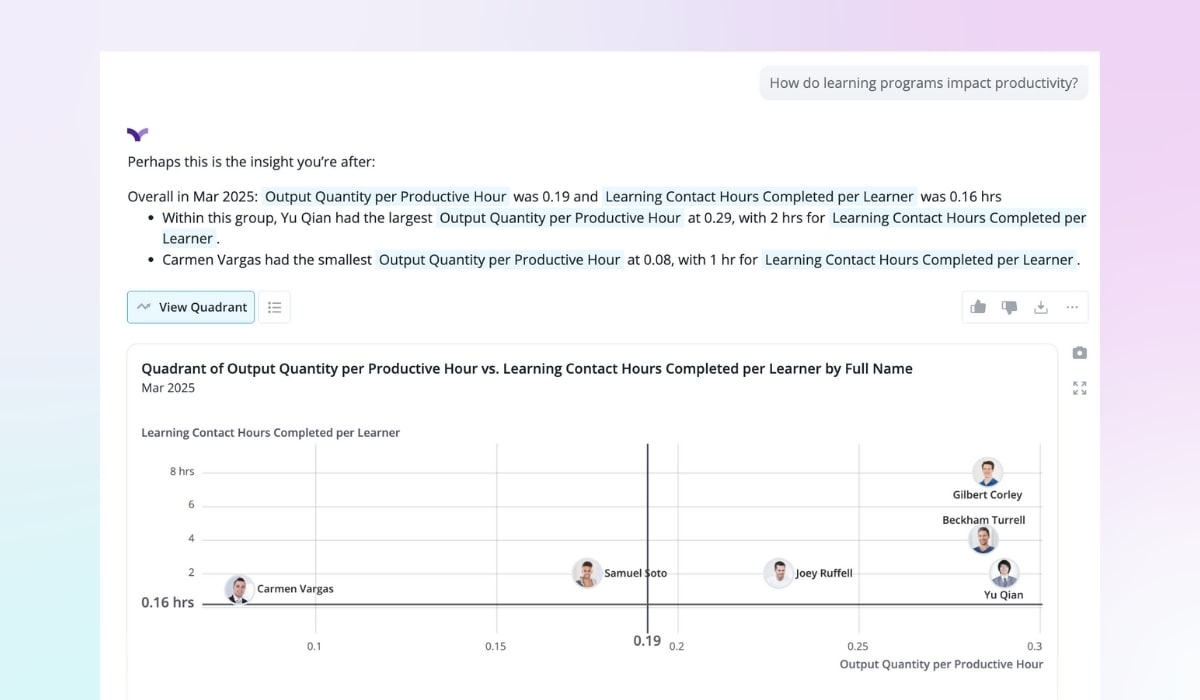
Task: Click the first Output Quantity per Productive Hour tag in the Overall in Mar 2025 line
Action: [386, 197]
